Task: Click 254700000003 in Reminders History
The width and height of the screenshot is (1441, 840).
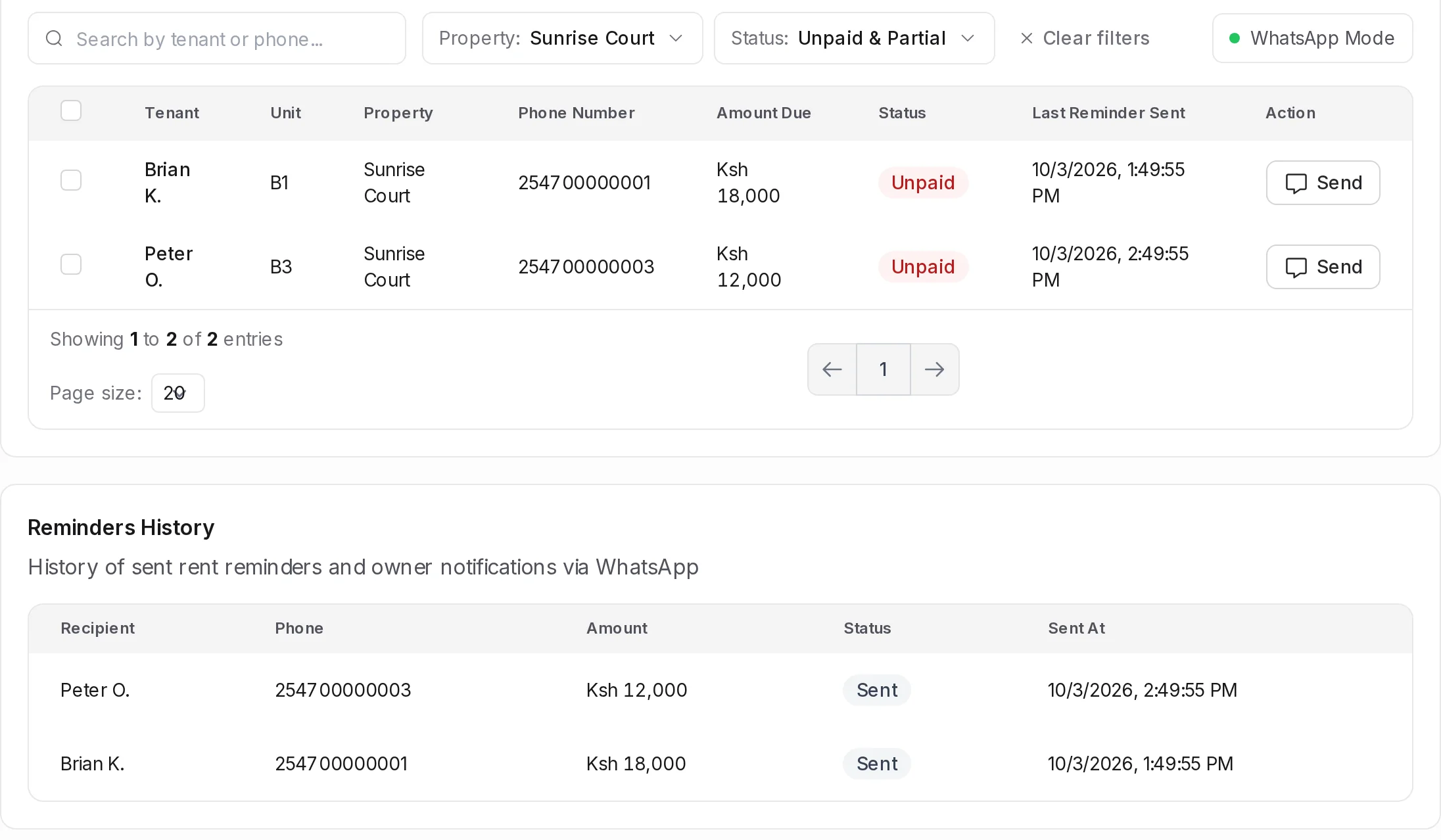Action: pyautogui.click(x=343, y=690)
